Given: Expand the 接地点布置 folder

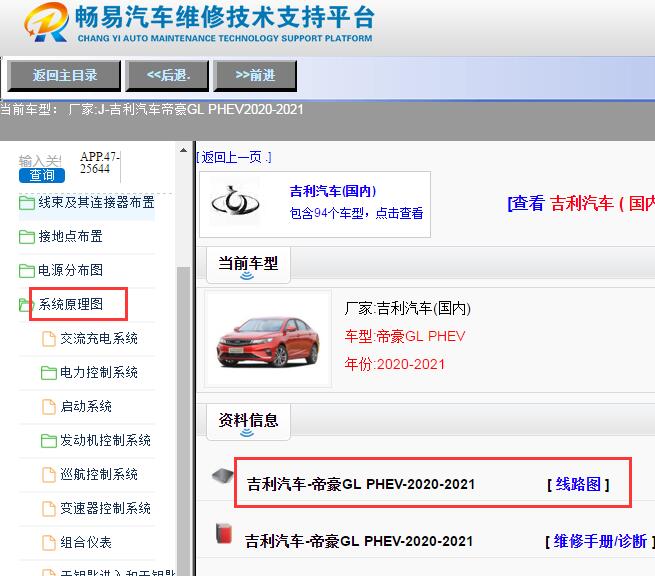Looking at the screenshot, I should (x=71, y=236).
